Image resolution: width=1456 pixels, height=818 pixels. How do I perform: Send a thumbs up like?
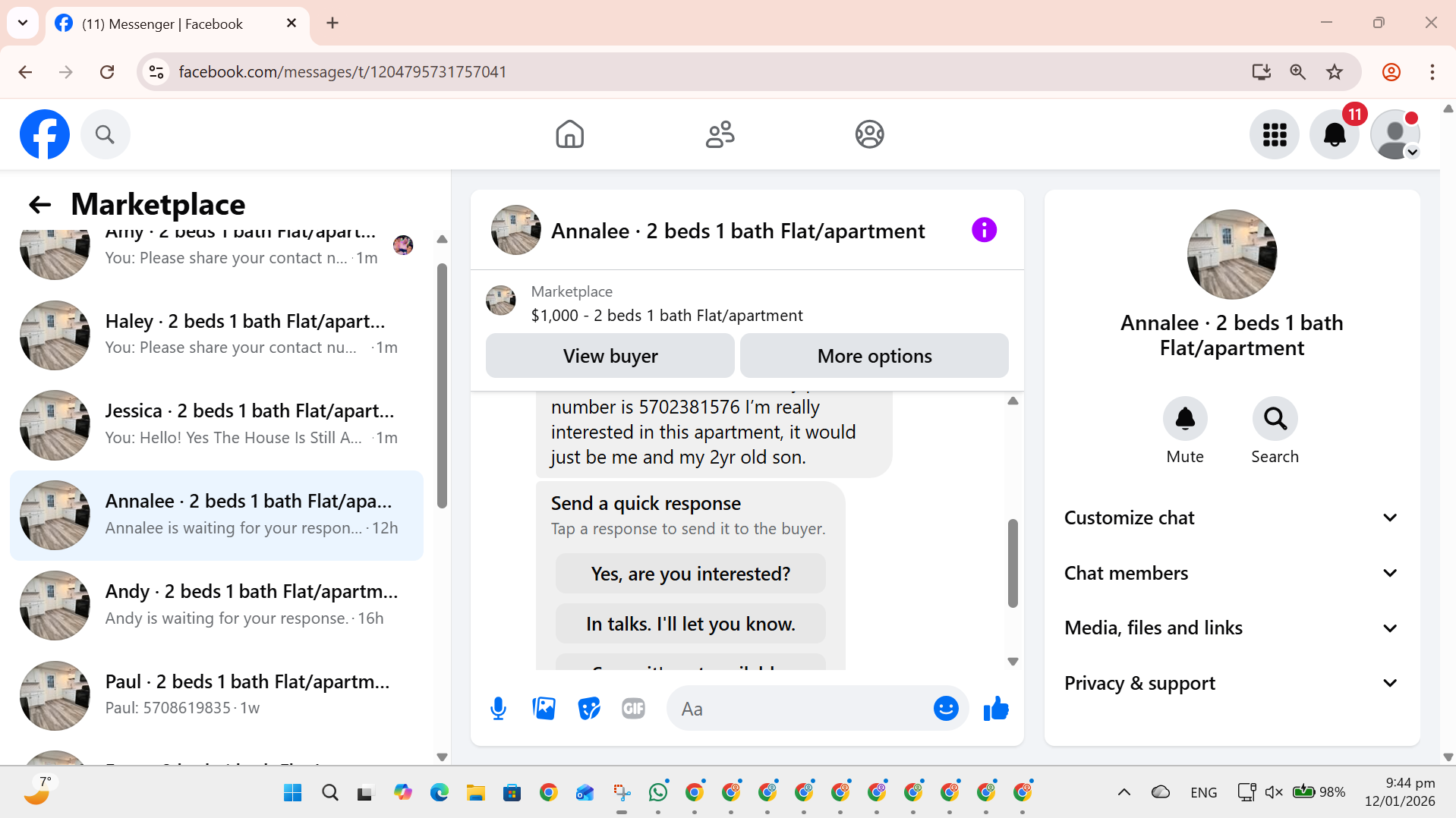click(x=995, y=709)
